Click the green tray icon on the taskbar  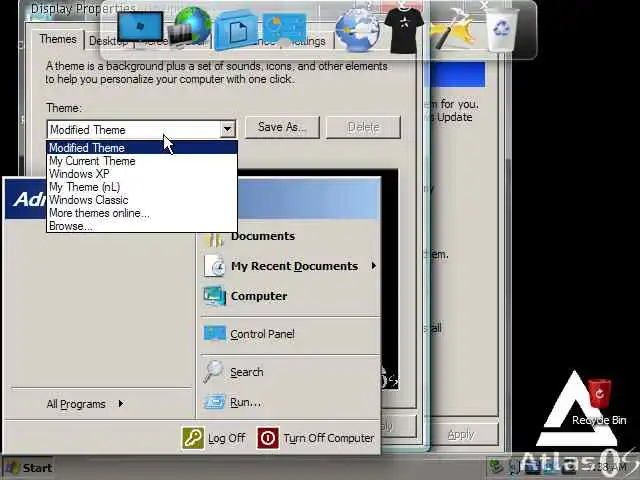(496, 466)
